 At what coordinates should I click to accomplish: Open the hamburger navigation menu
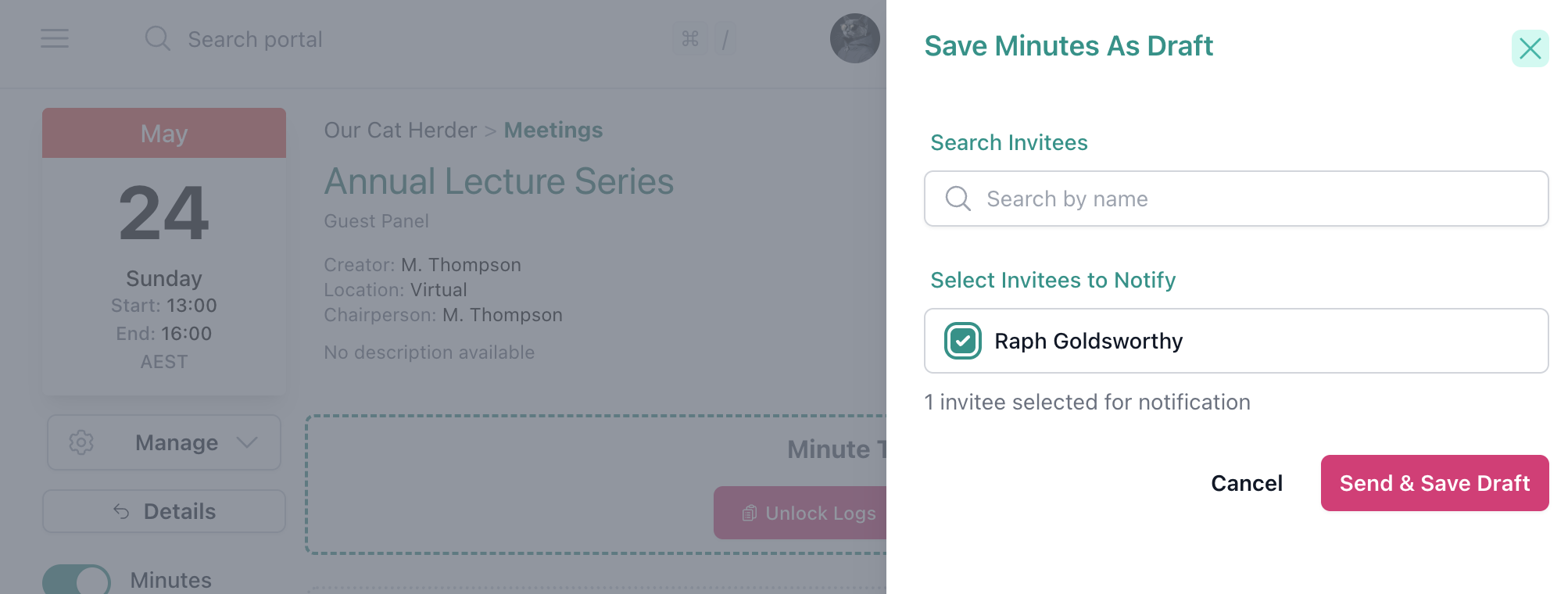pos(54,38)
